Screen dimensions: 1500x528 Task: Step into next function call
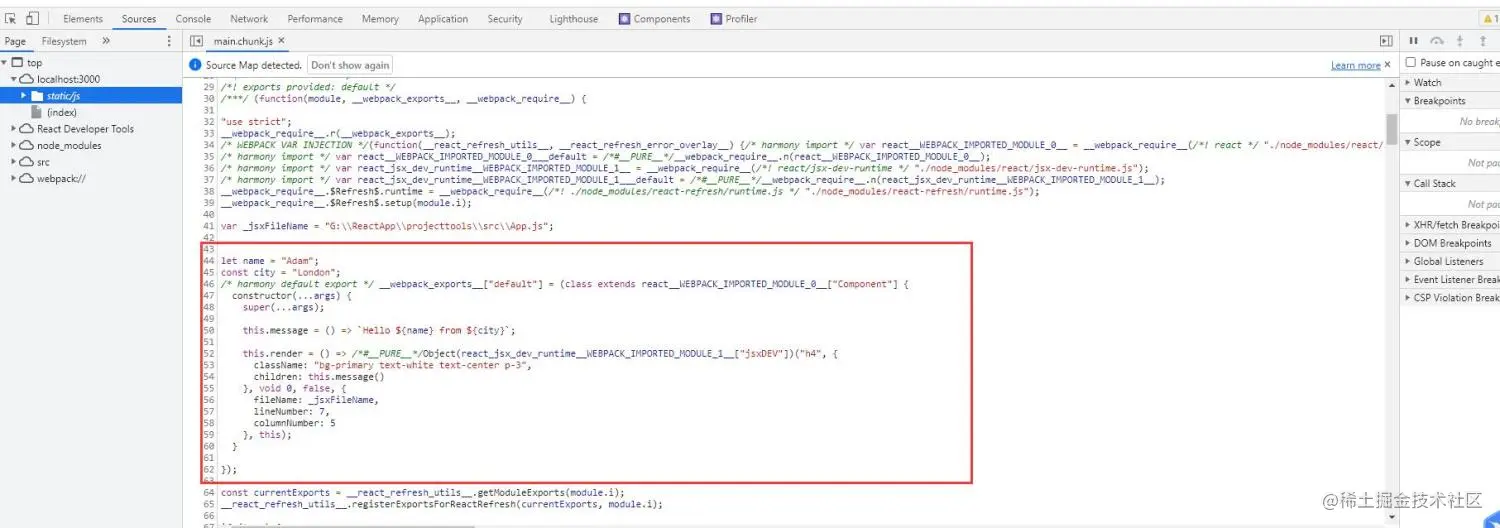tap(1460, 41)
